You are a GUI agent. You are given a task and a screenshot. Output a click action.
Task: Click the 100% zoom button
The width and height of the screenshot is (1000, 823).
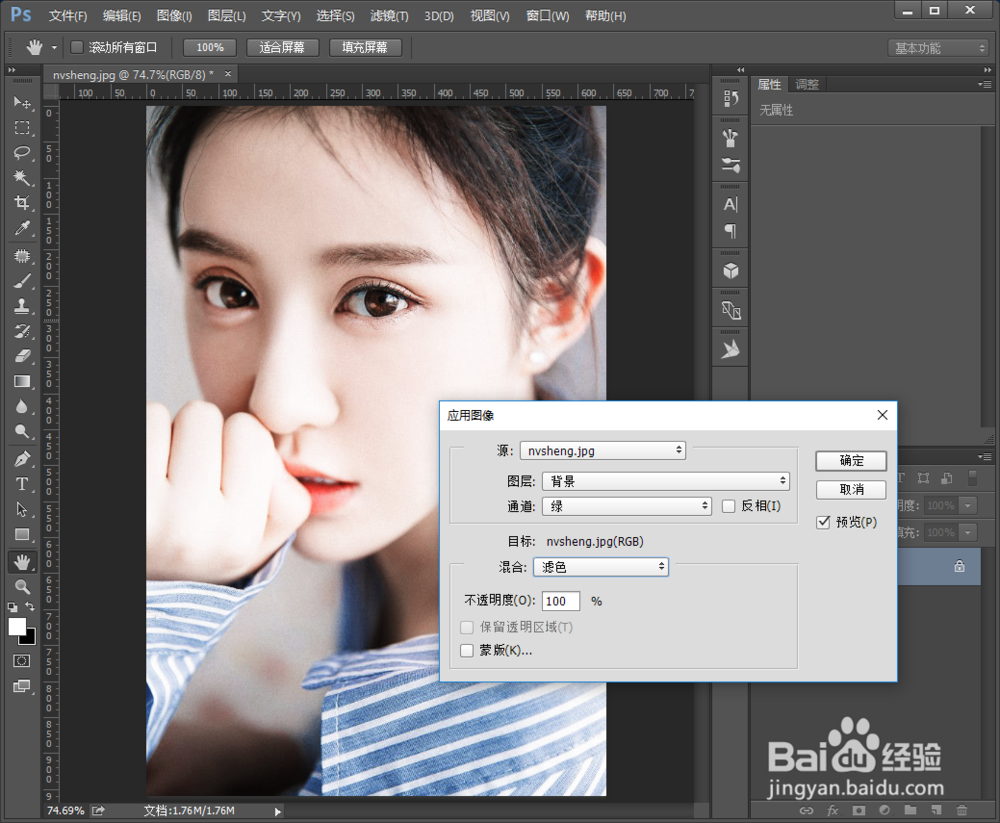pos(210,47)
